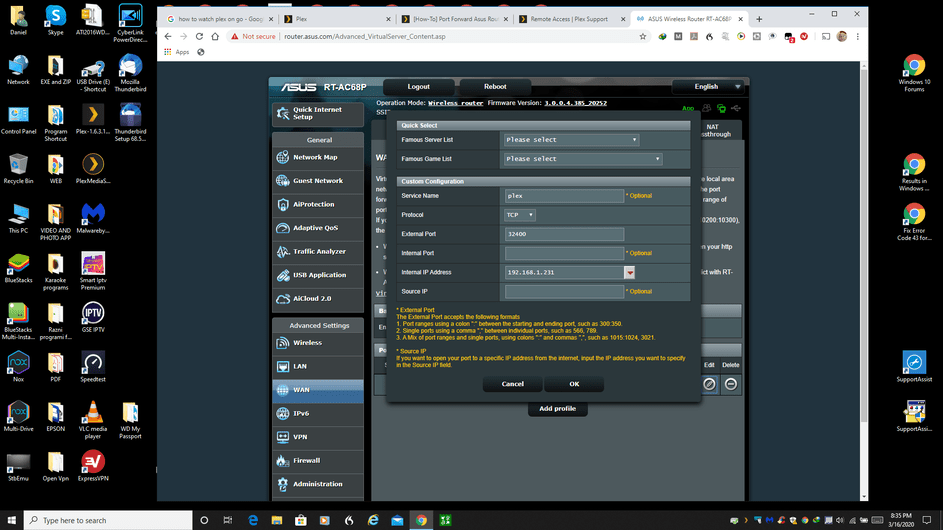
Task: Bookmark this page with the star icon
Action: point(643,36)
